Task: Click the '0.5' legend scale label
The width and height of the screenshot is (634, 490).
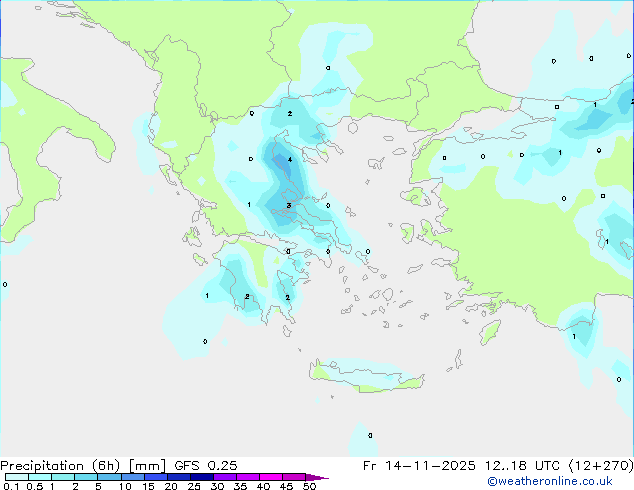Action: tap(35, 486)
